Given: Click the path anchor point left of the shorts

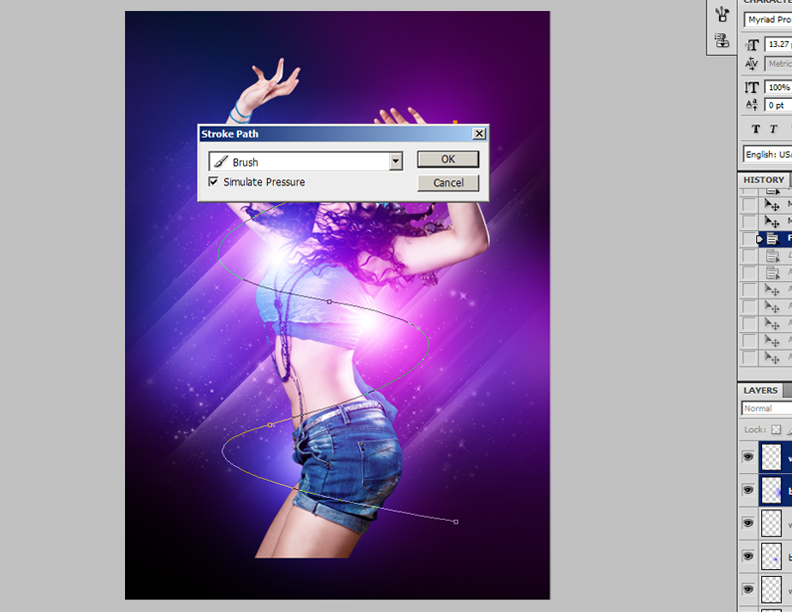Looking at the screenshot, I should (x=270, y=425).
